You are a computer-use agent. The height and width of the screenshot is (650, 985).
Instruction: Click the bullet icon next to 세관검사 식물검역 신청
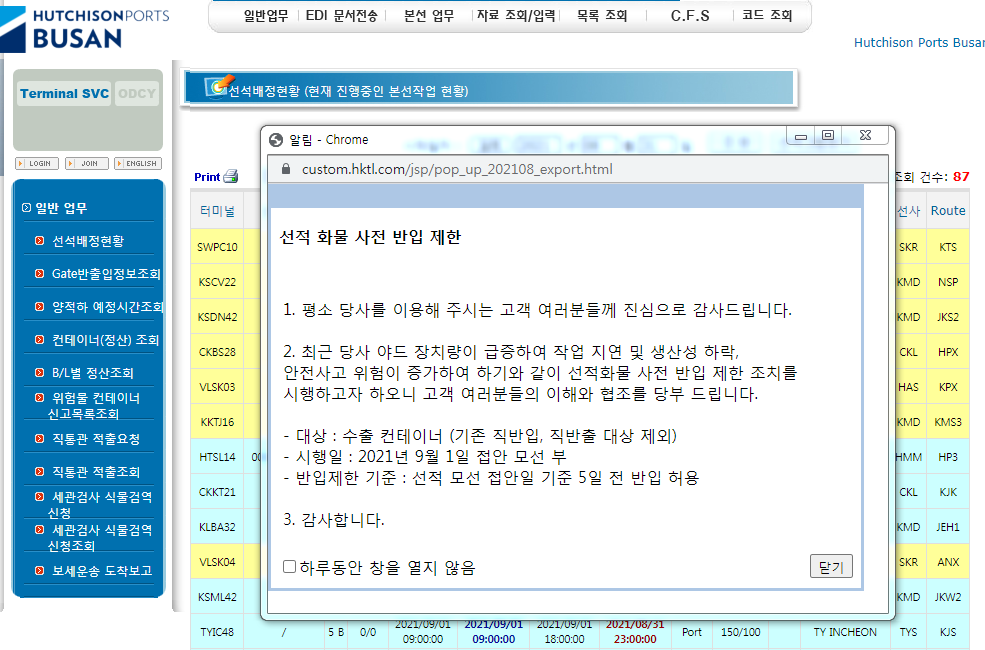[40, 497]
